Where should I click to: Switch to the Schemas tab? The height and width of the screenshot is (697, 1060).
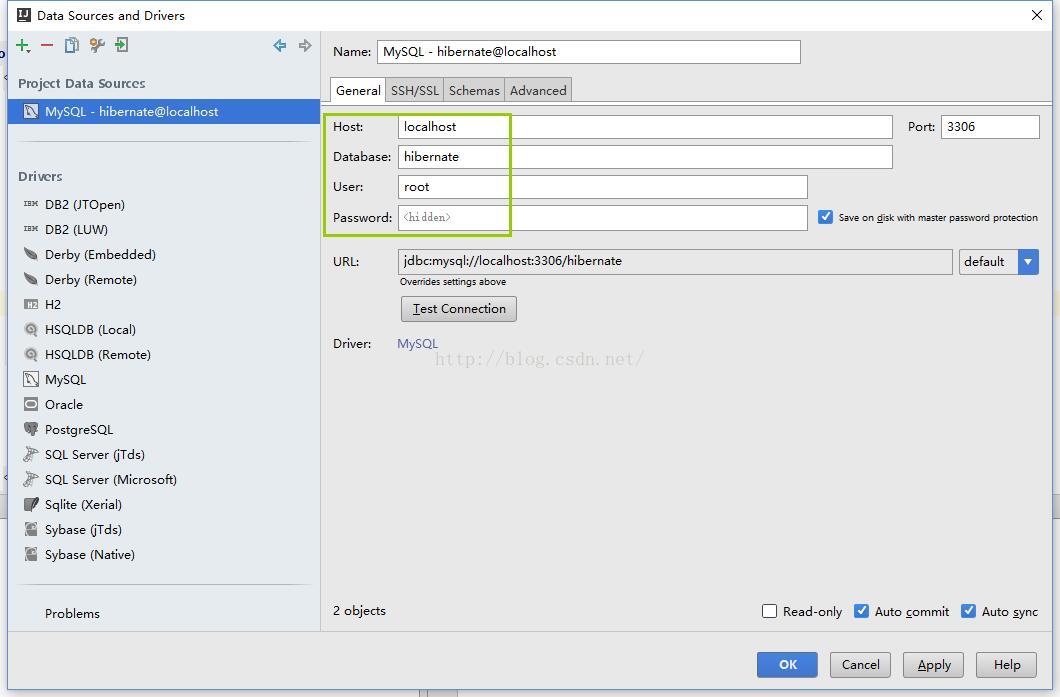(474, 90)
